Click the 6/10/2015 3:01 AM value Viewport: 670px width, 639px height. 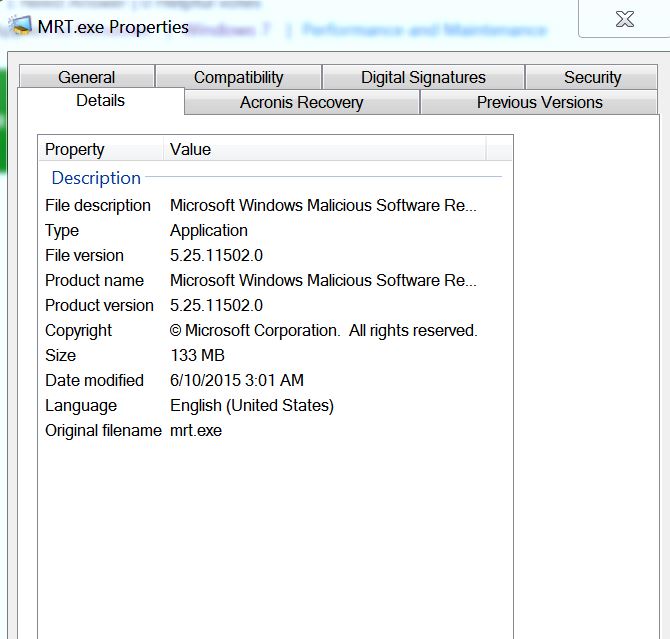click(237, 380)
